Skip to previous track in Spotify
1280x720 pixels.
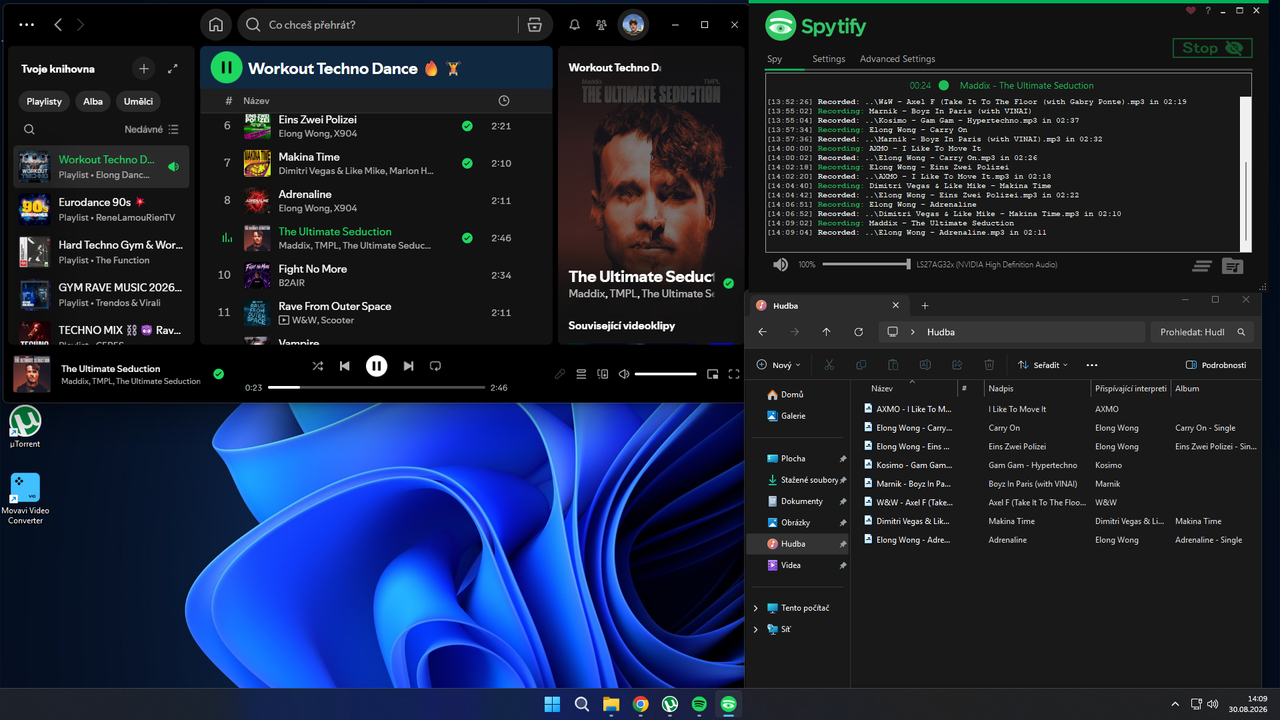pyautogui.click(x=345, y=366)
